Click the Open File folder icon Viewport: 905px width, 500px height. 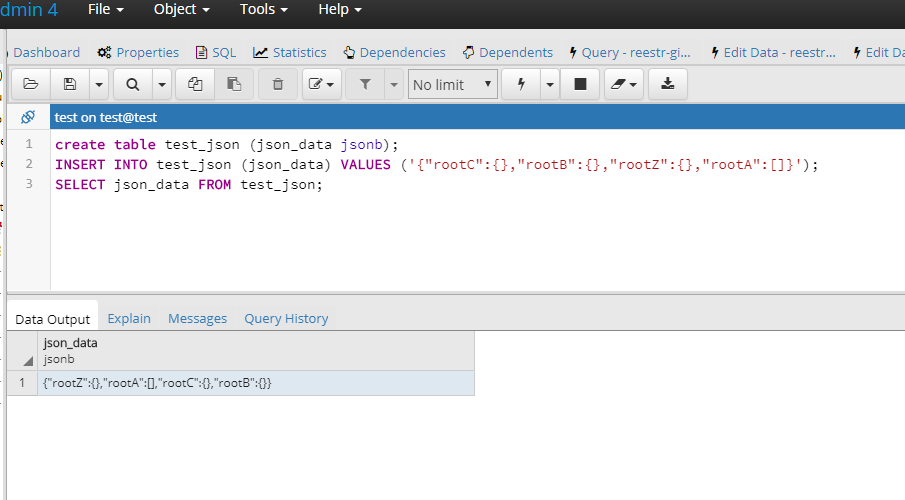pos(31,84)
